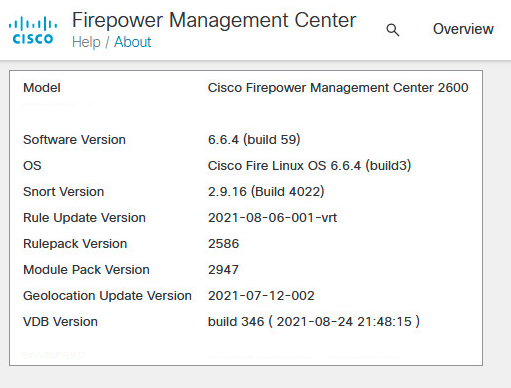511x388 pixels.
Task: Click the 6.6.4 (build 59) value
Action: [x=254, y=140]
